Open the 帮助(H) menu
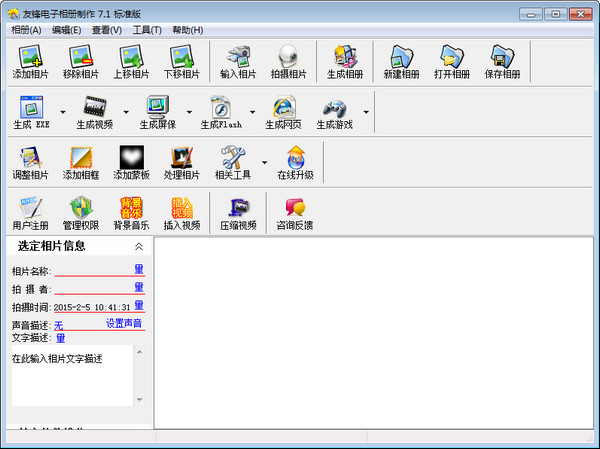 [x=188, y=30]
